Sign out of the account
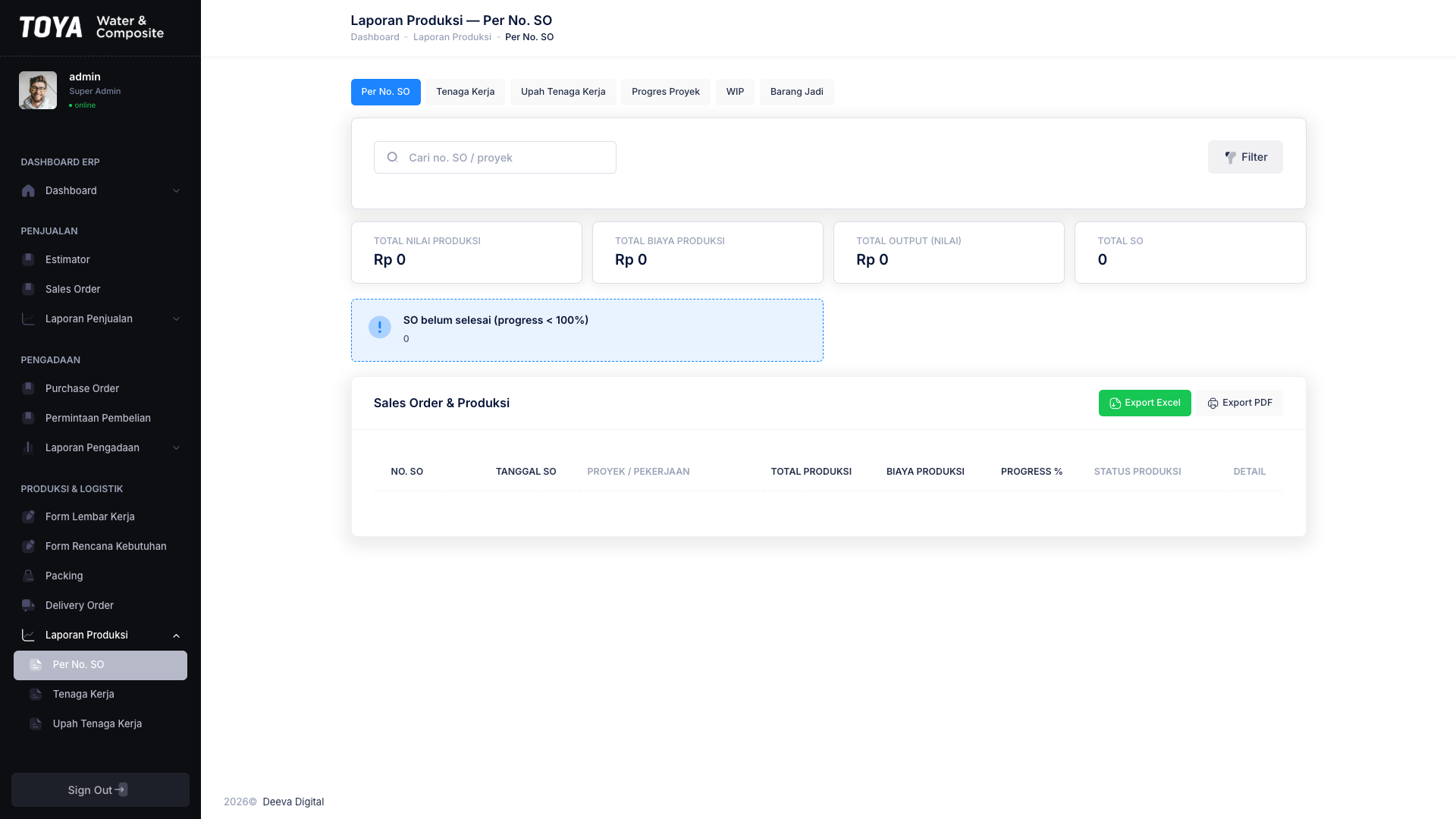Screen dimensions: 1456x819 tap(100, 789)
